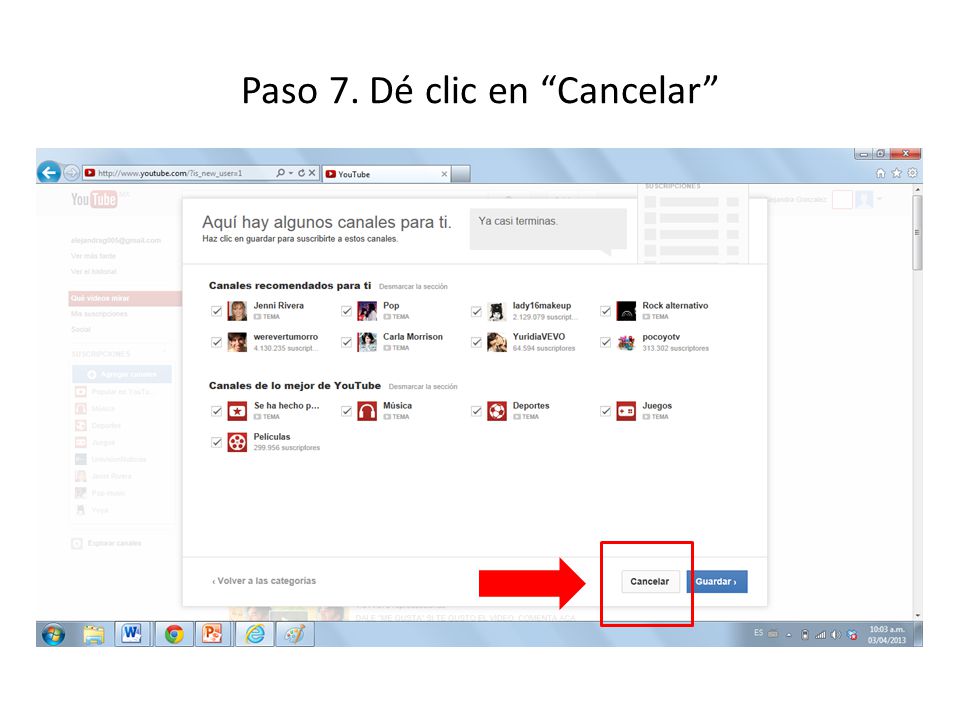The height and width of the screenshot is (720, 960).
Task: Click the browser forward arrow button
Action: click(71, 173)
